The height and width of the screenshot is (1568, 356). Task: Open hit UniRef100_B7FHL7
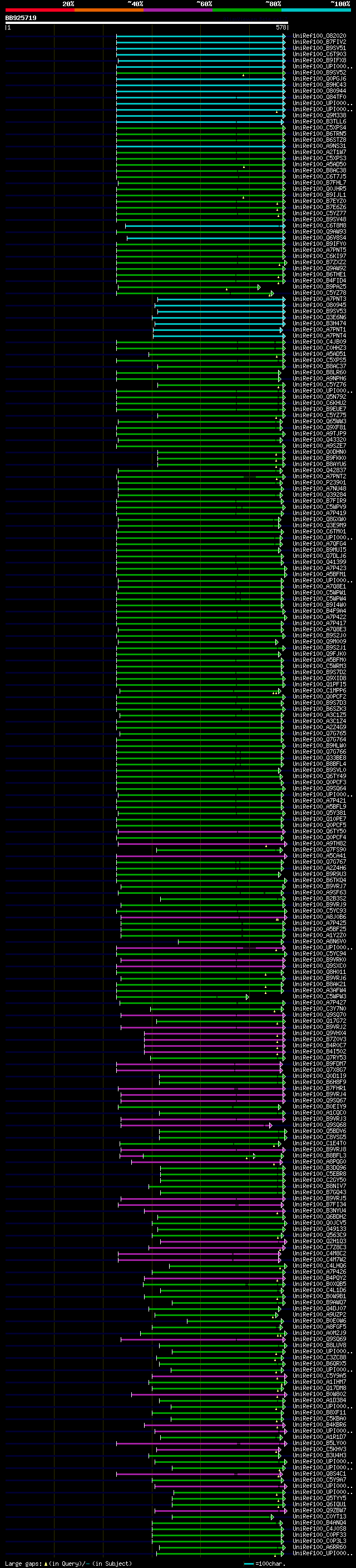tap(319, 182)
